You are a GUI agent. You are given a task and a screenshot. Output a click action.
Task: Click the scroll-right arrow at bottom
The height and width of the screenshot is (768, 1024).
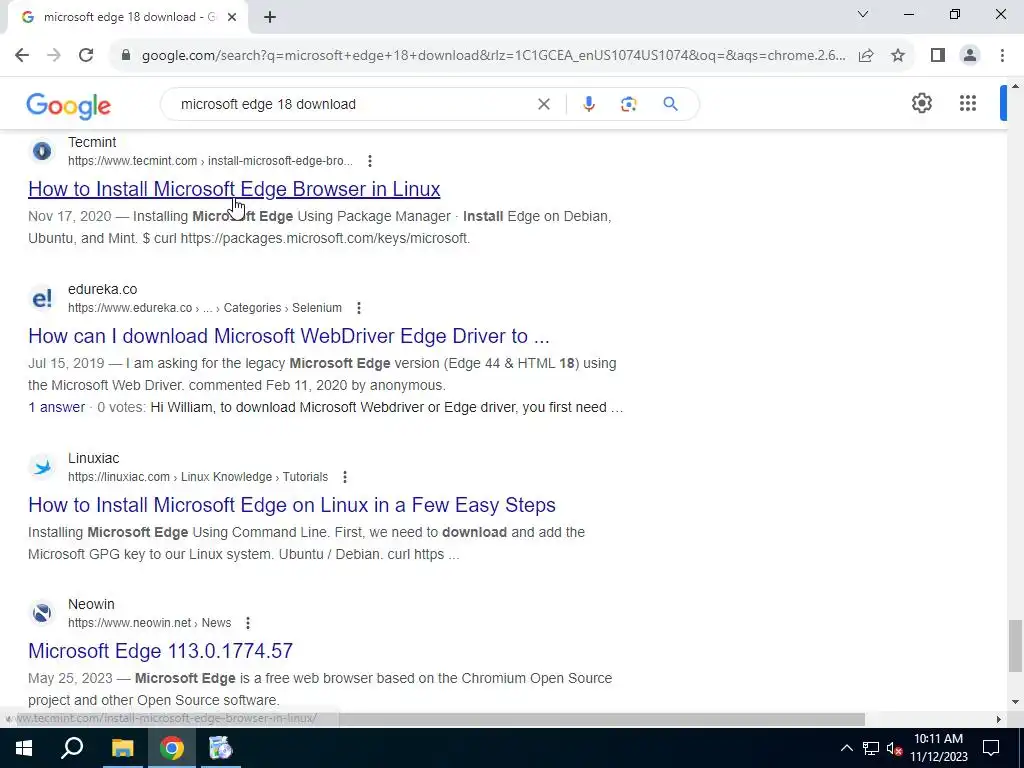click(999, 719)
